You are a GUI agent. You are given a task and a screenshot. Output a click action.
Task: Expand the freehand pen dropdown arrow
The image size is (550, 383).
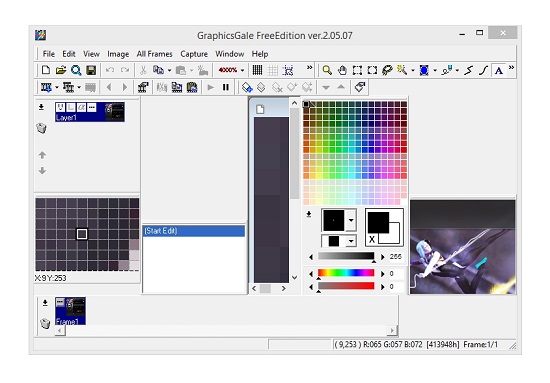(x=457, y=70)
